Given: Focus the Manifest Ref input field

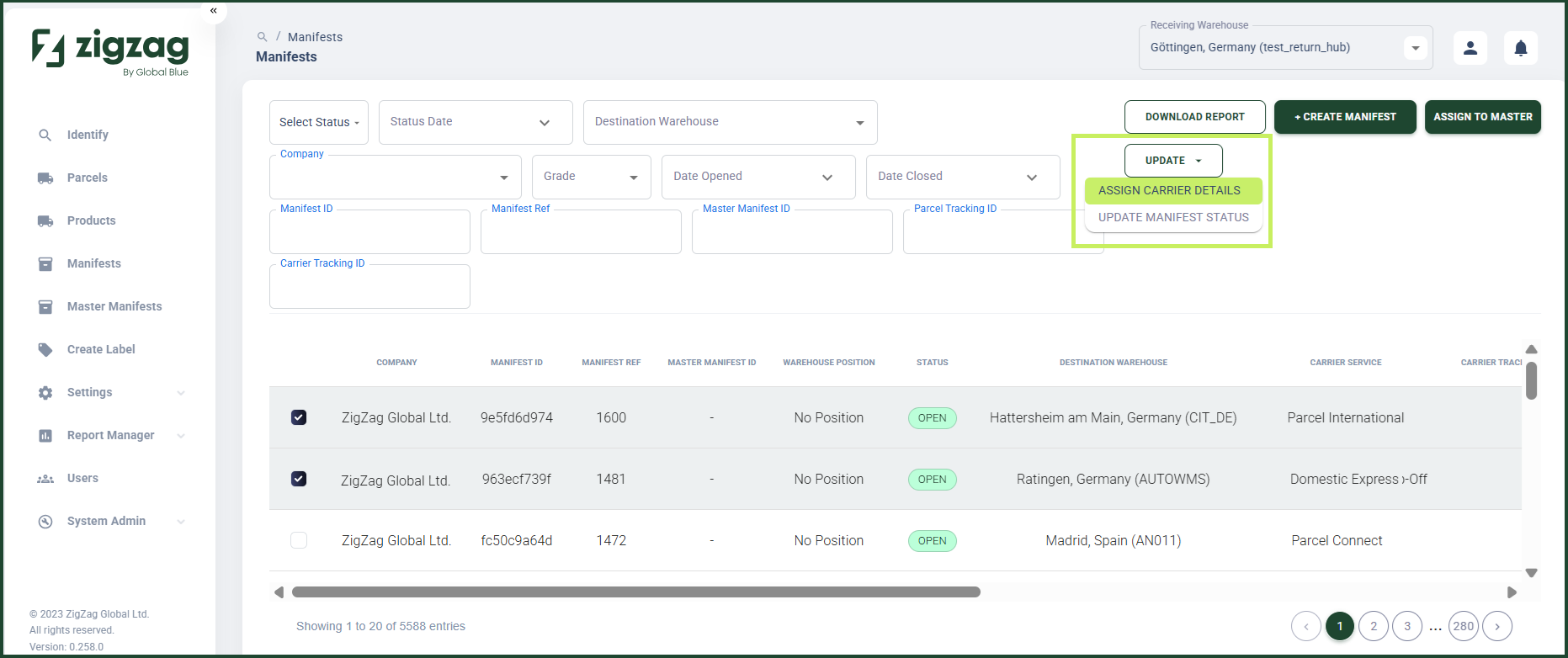Looking at the screenshot, I should click(581, 231).
